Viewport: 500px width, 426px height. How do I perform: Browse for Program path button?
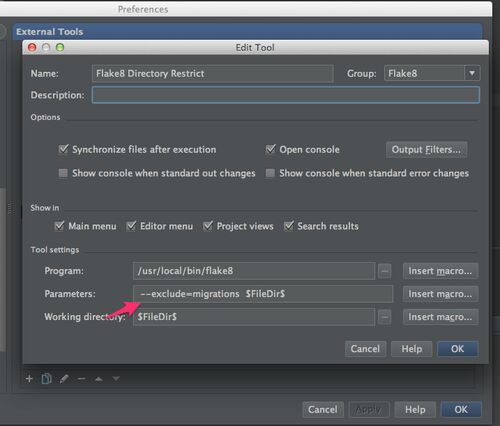(384, 271)
